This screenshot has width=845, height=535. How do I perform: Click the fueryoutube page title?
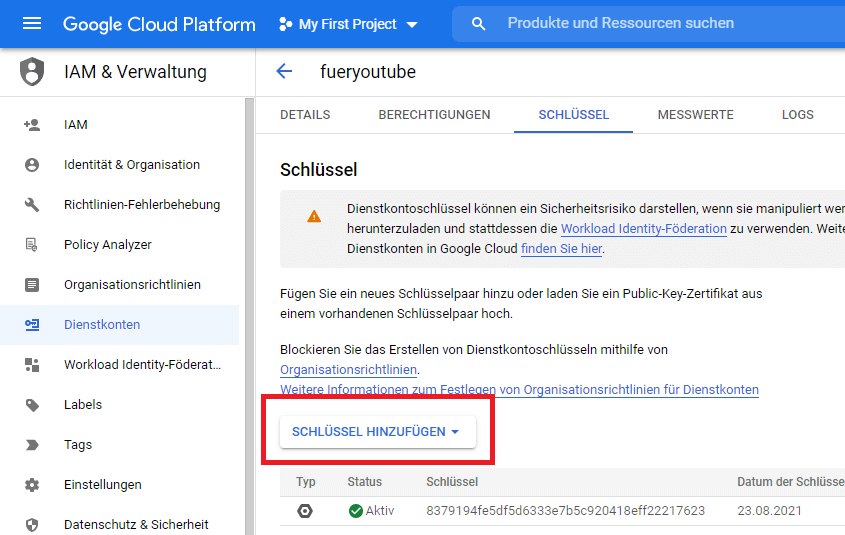368,72
